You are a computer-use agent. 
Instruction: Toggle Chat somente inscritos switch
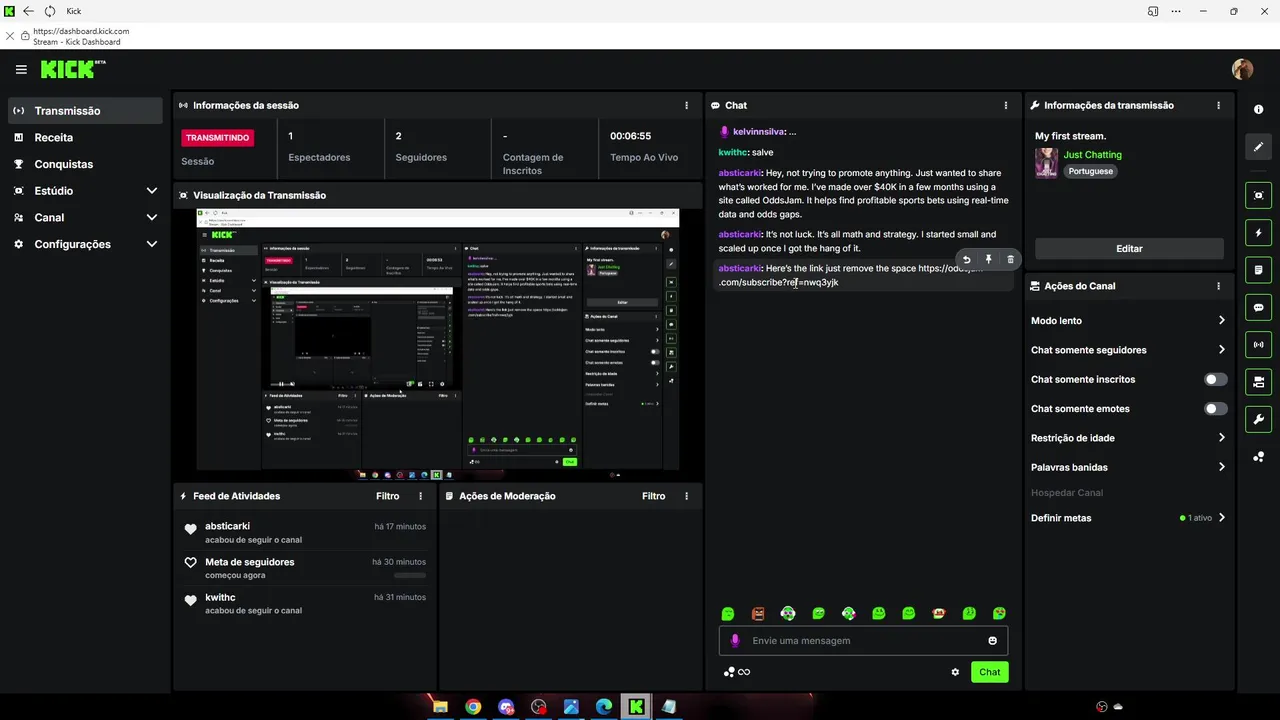click(x=1215, y=379)
